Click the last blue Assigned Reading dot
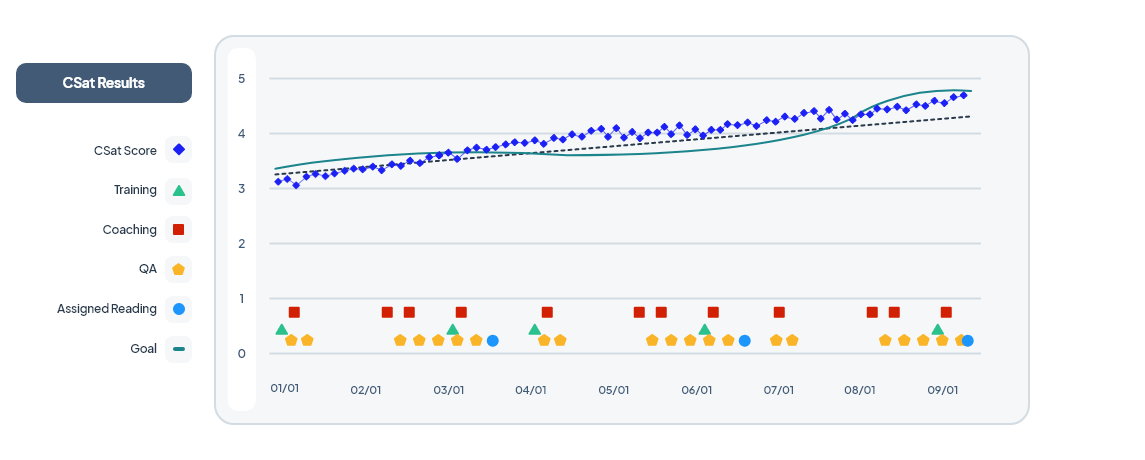 967,341
